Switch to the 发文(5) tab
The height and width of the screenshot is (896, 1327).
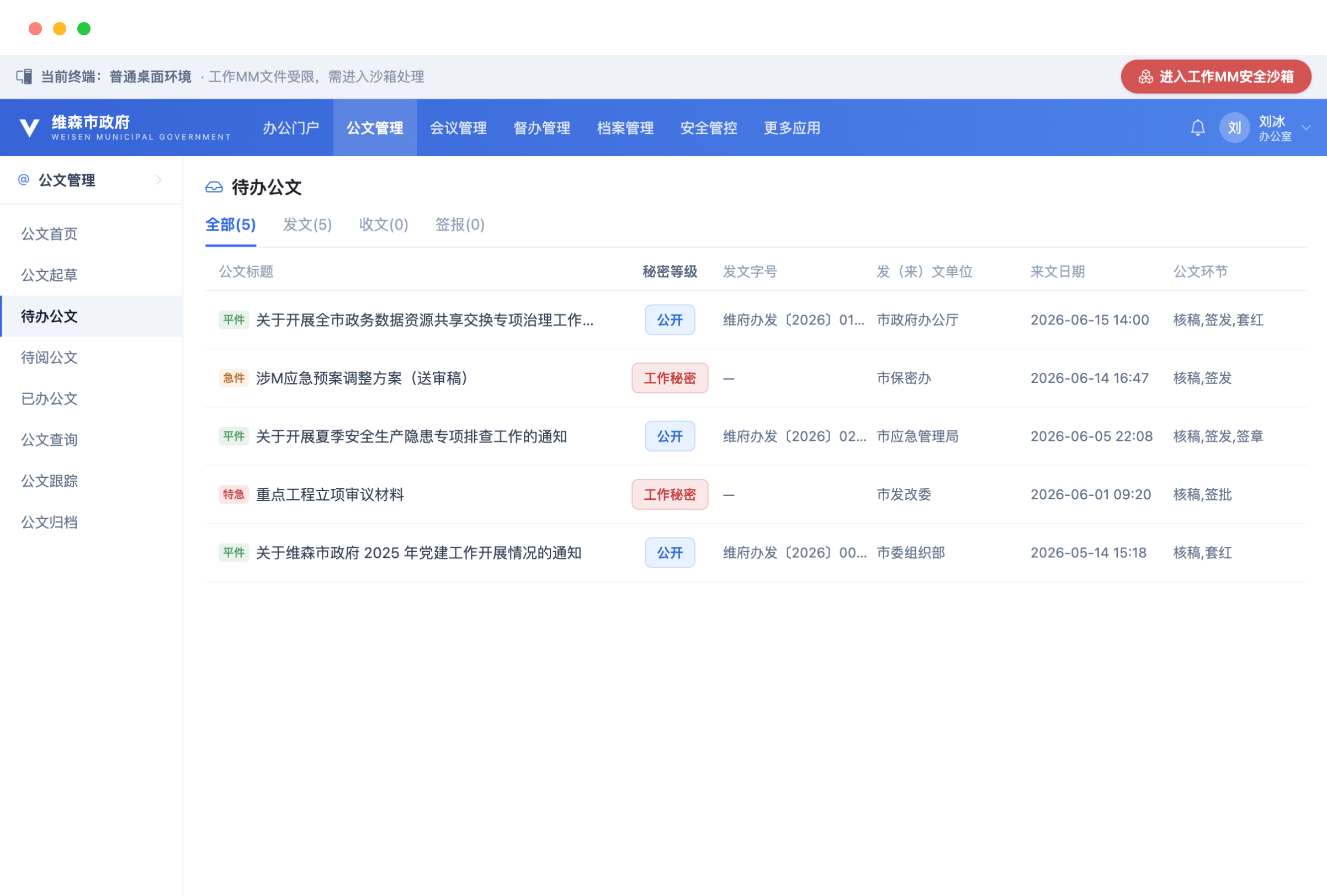click(x=307, y=225)
